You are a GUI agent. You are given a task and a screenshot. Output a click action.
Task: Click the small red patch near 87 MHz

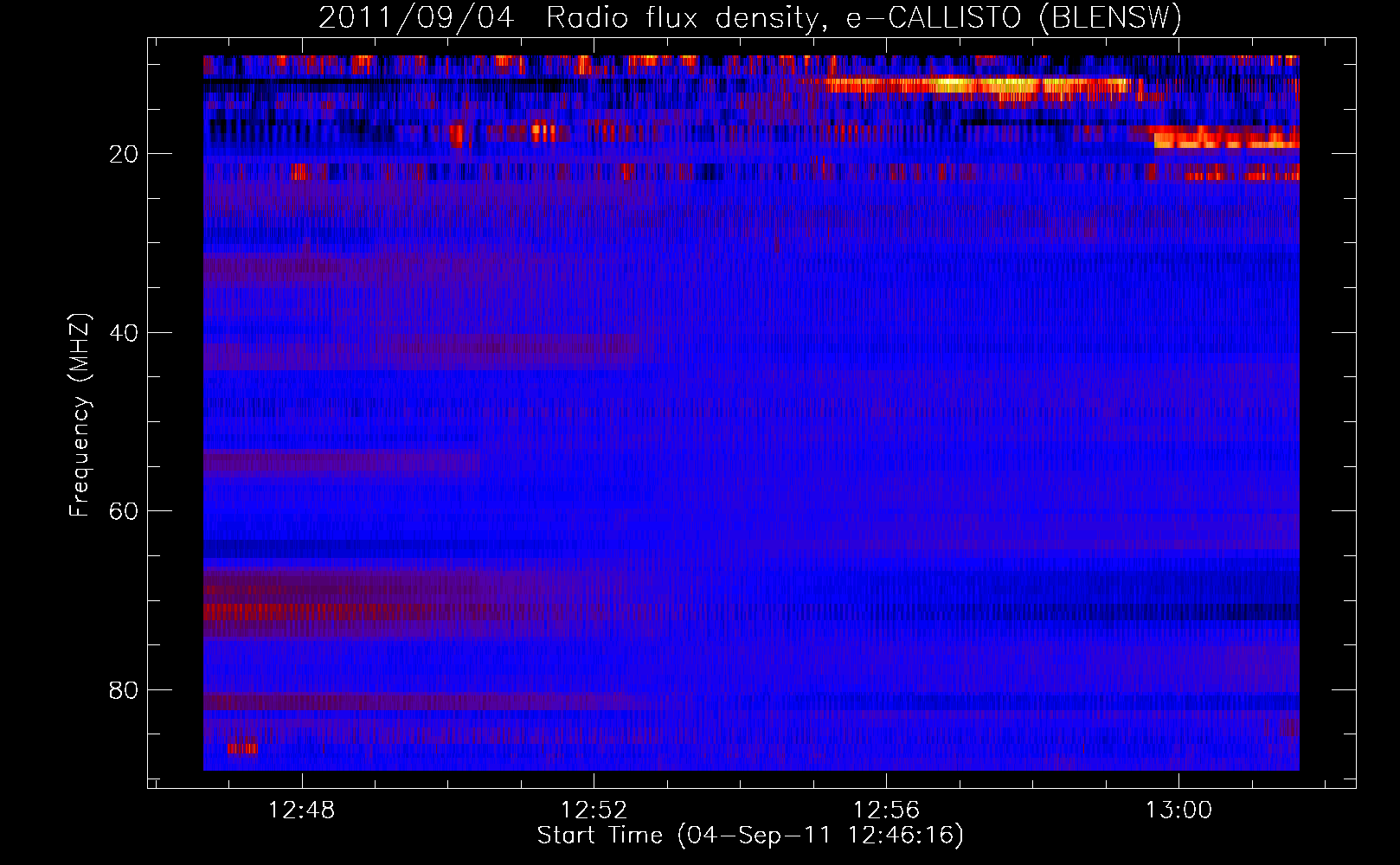click(242, 748)
